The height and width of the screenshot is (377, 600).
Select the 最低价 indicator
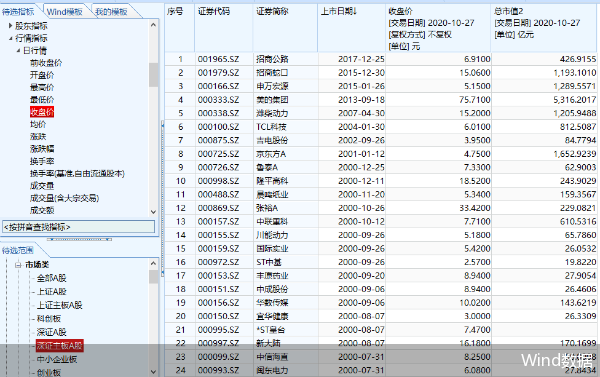tap(42, 100)
